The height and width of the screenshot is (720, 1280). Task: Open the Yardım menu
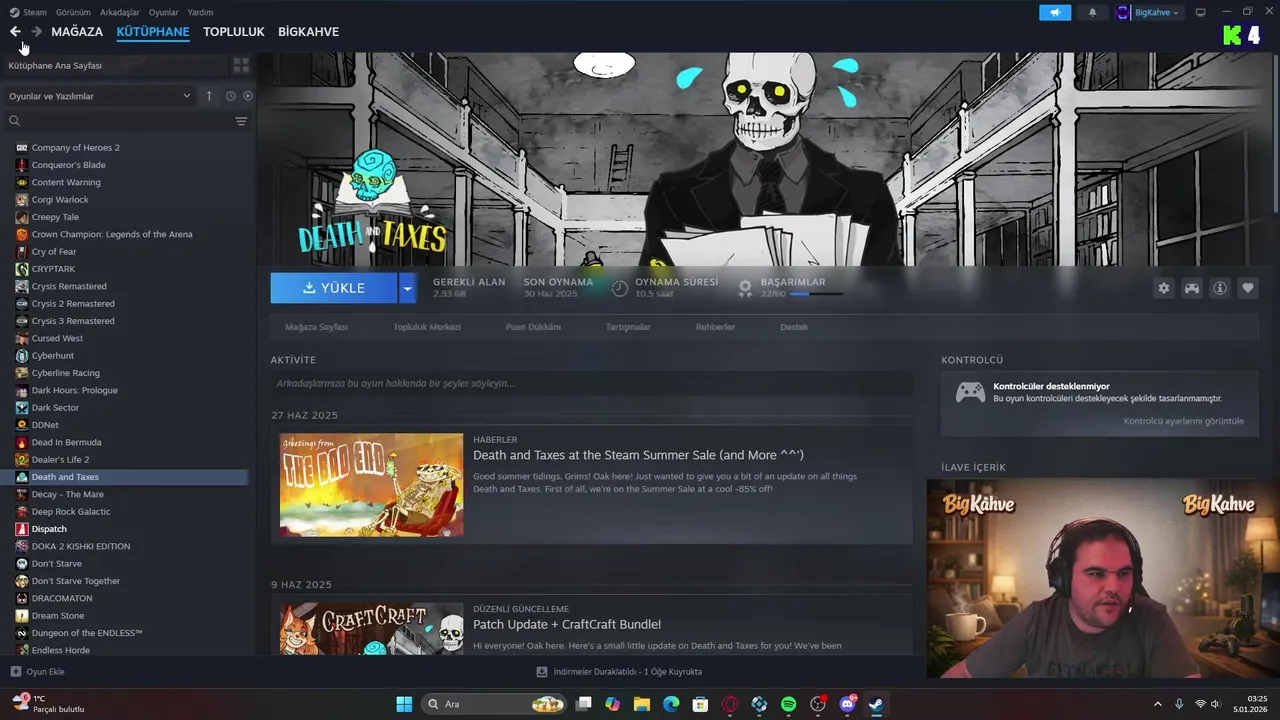tap(200, 12)
